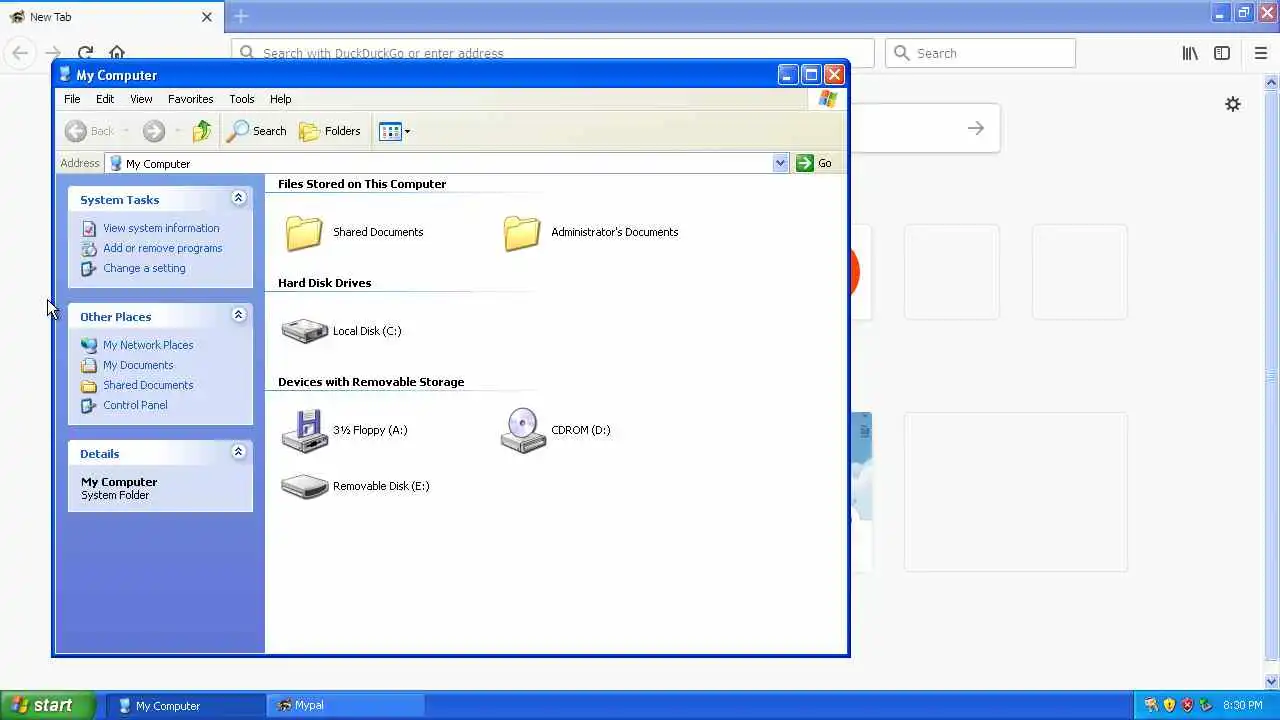Click the new tab search arrow button
Viewport: 1280px width, 720px height.
(x=975, y=128)
